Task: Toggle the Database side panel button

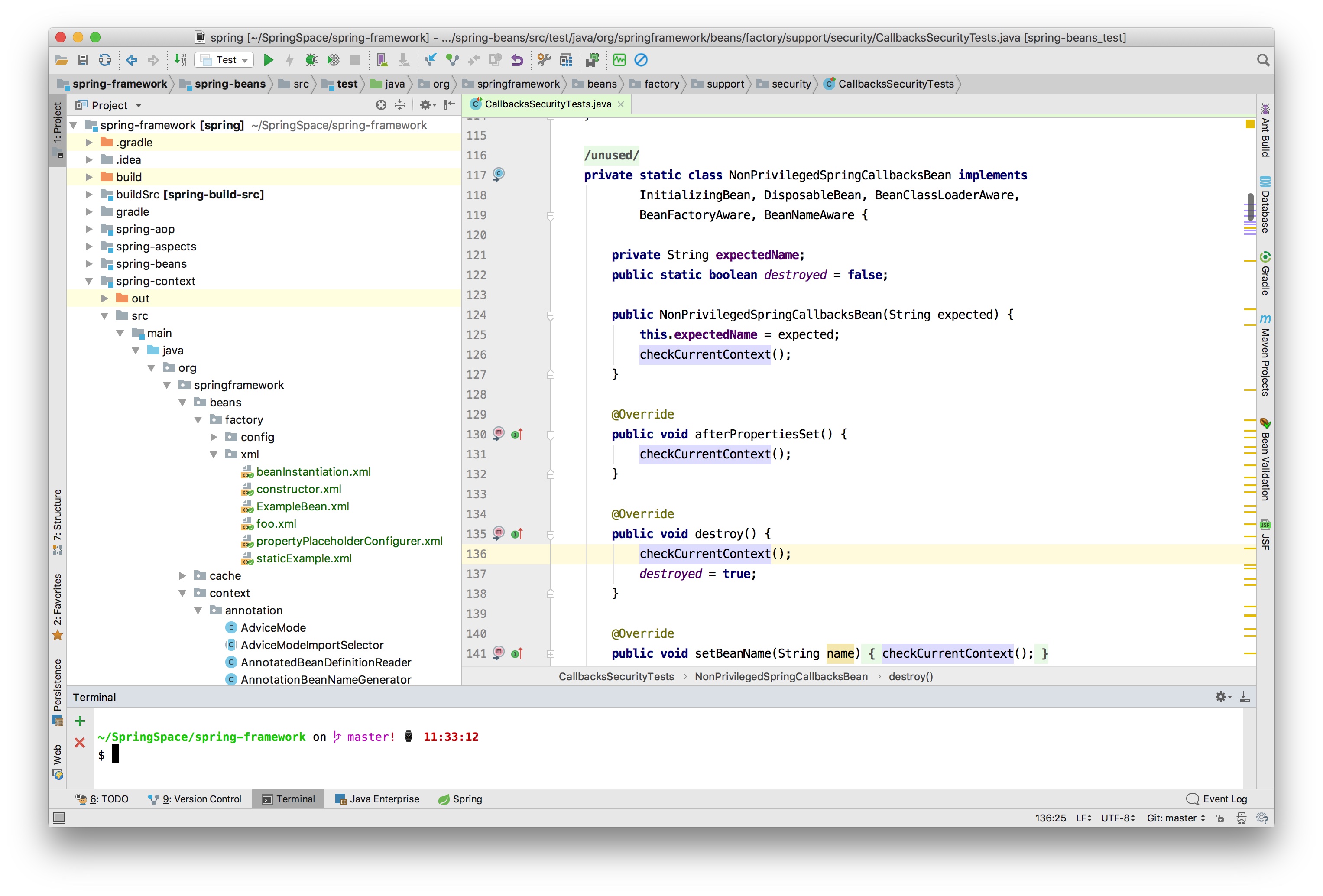Action: click(1265, 204)
